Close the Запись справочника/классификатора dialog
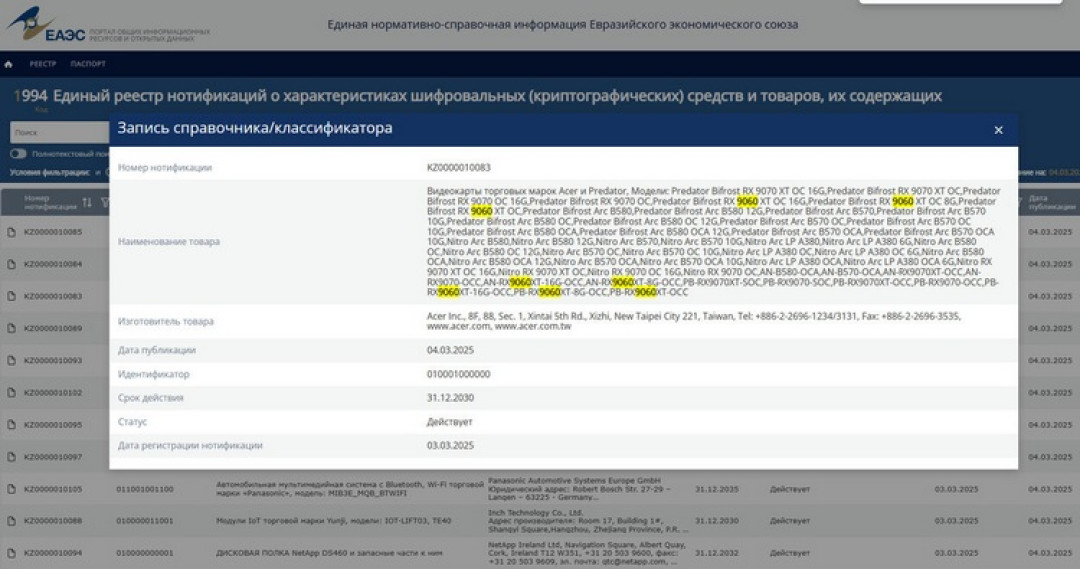The width and height of the screenshot is (1080, 569). [x=998, y=130]
